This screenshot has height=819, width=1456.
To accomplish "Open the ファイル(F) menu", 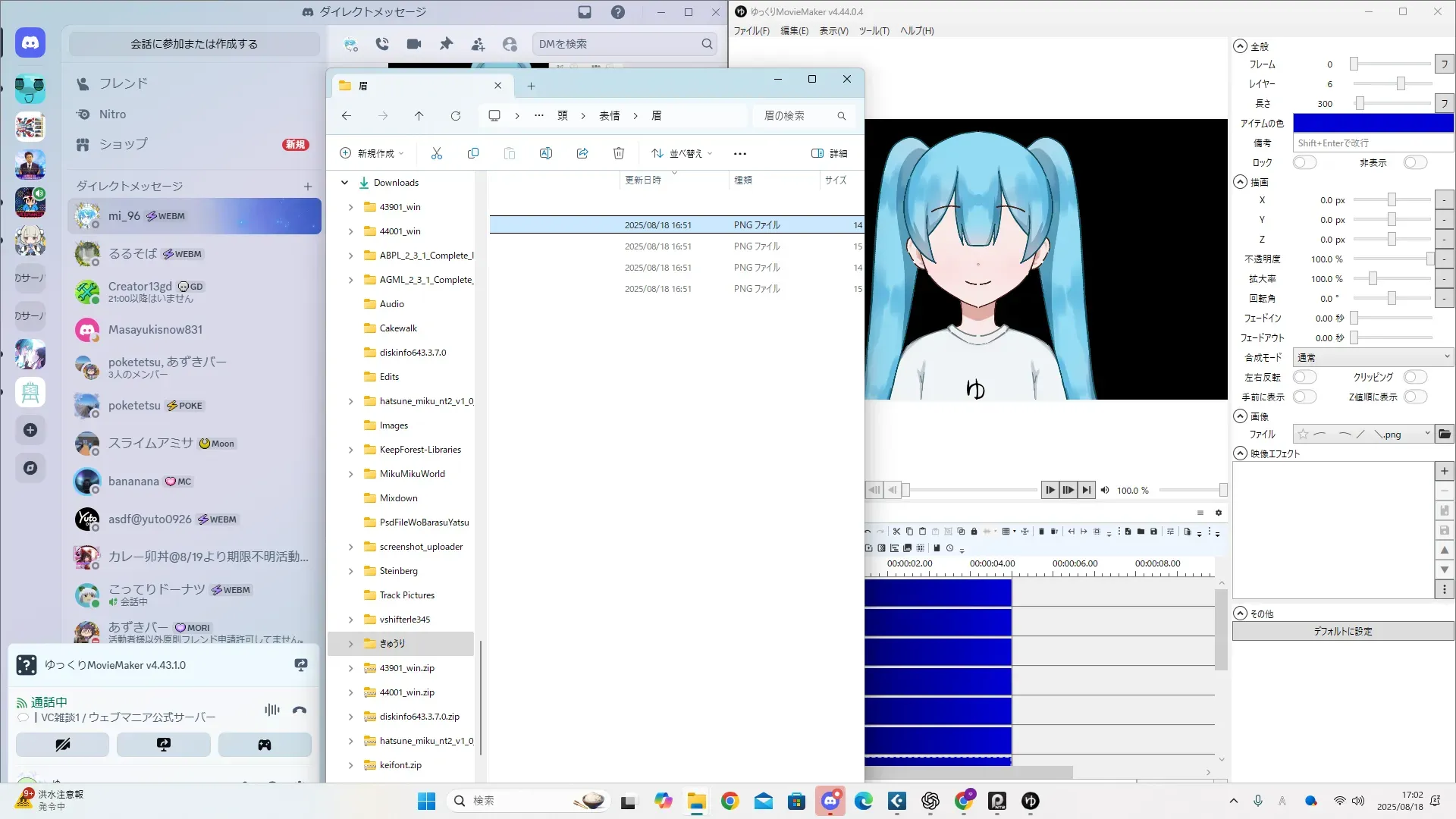I will (x=751, y=31).
